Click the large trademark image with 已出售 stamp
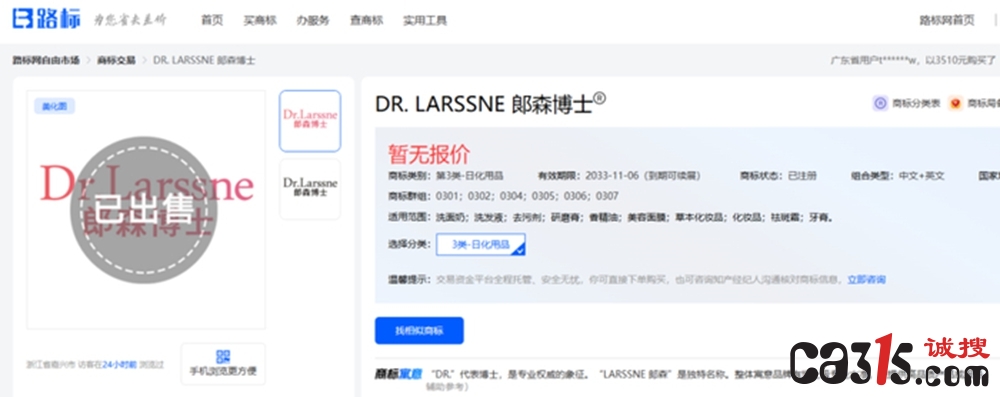Image resolution: width=1000 pixels, height=397 pixels. click(x=146, y=210)
